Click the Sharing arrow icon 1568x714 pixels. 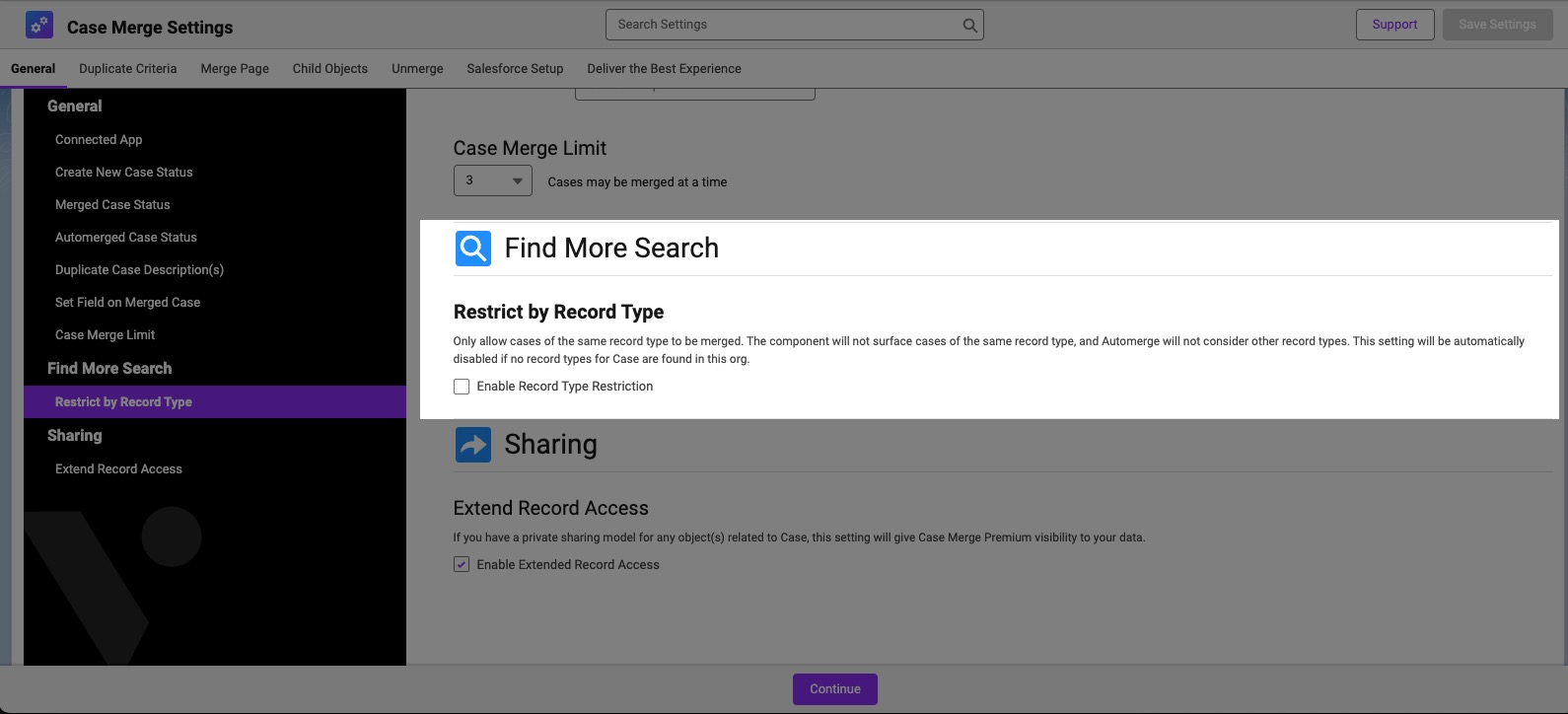coord(473,445)
